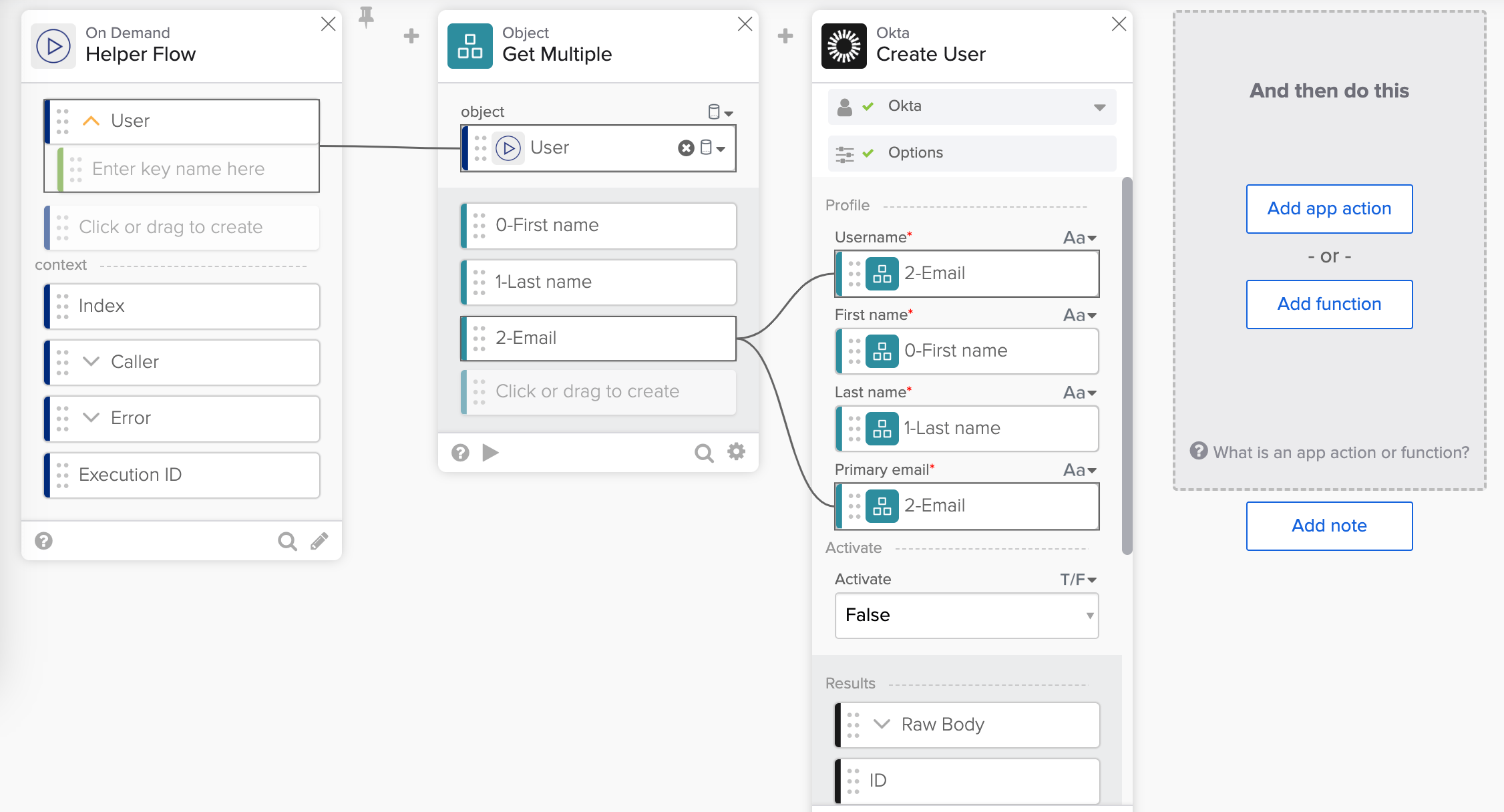The image size is (1504, 812).
Task: Click the search icon on Get Multiple card
Action: 703,453
